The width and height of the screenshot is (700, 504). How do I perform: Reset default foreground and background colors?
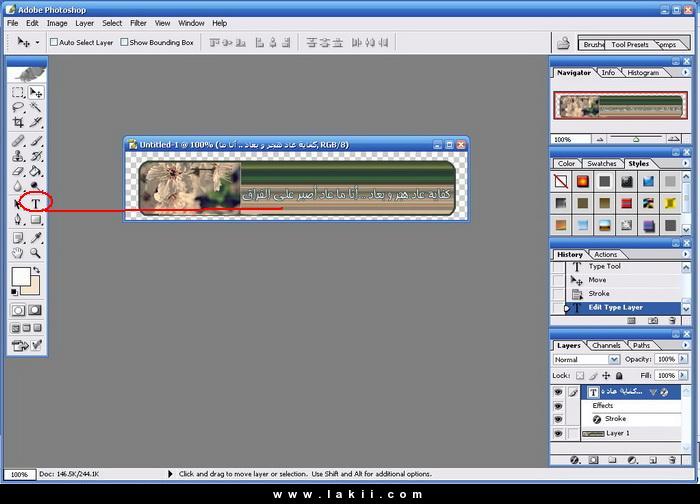coord(14,292)
